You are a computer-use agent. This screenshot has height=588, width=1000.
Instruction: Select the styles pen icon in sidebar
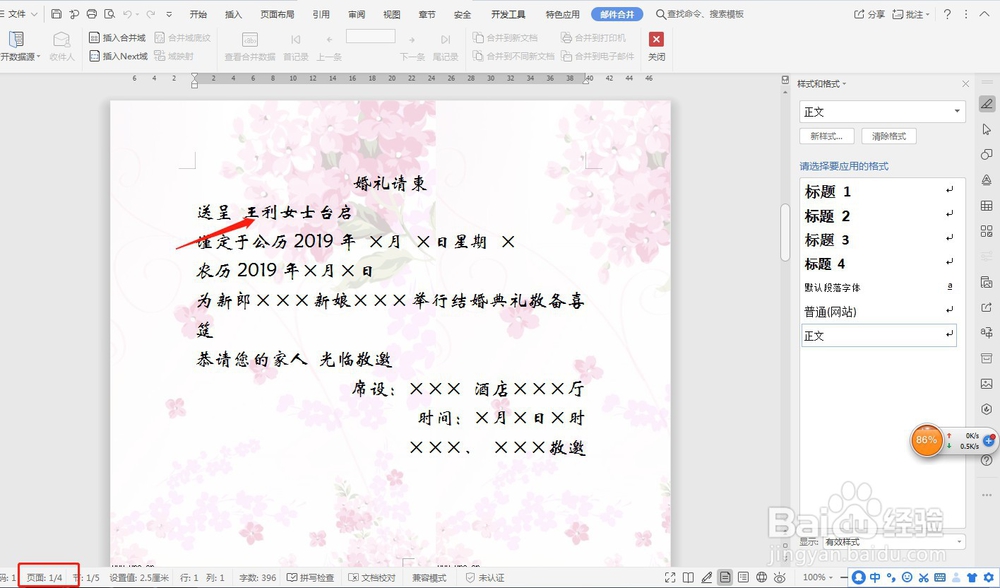(987, 103)
